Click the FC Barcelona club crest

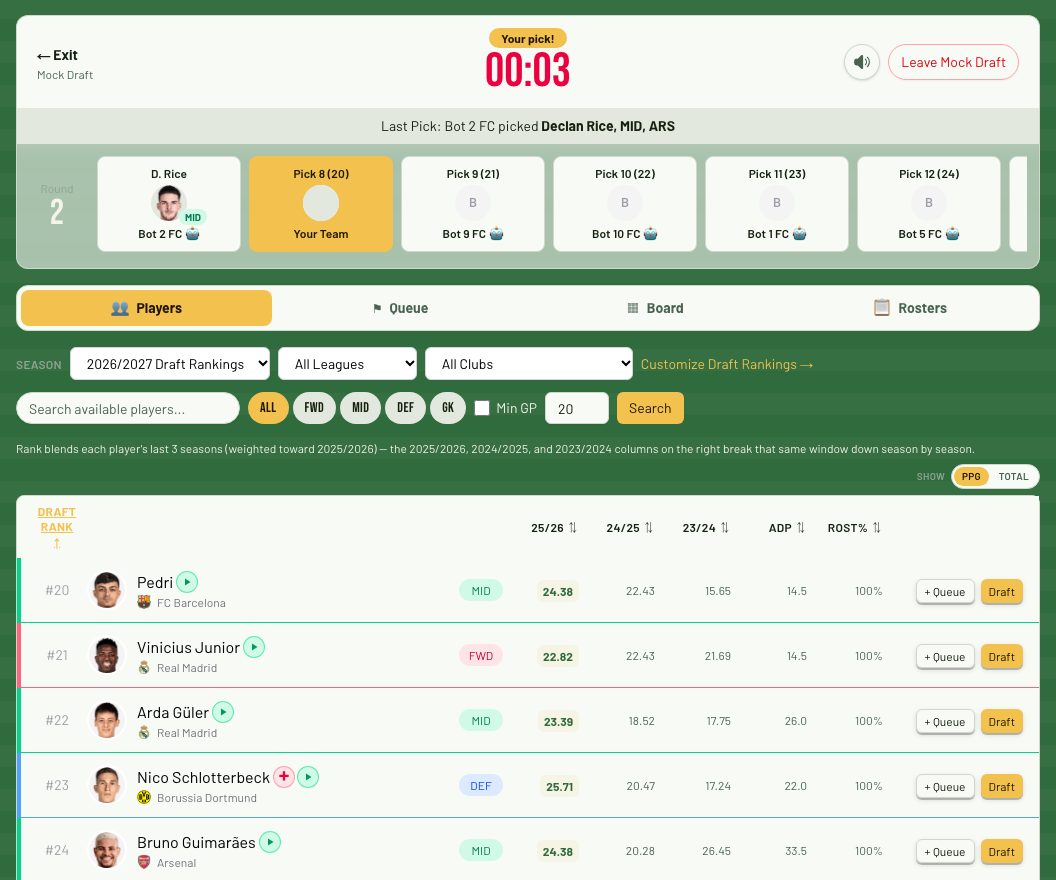(144, 602)
